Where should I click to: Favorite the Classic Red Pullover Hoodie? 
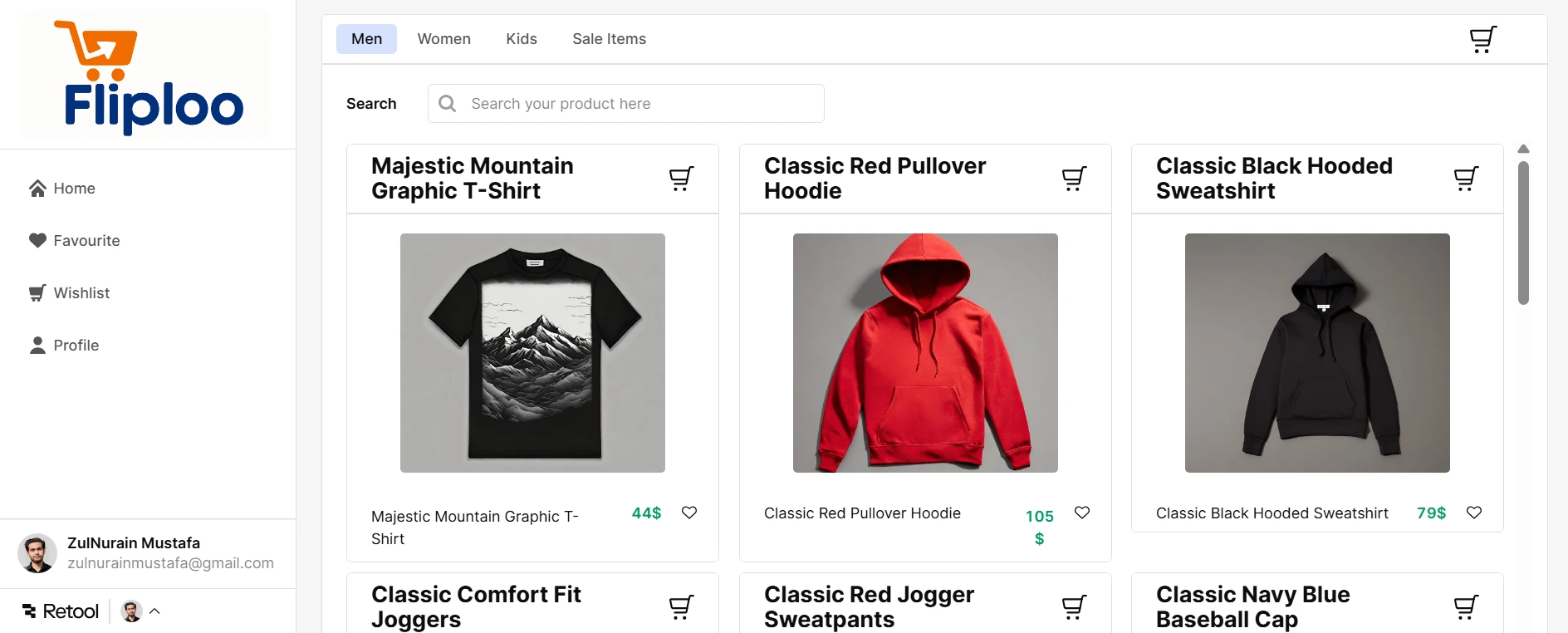point(1082,513)
